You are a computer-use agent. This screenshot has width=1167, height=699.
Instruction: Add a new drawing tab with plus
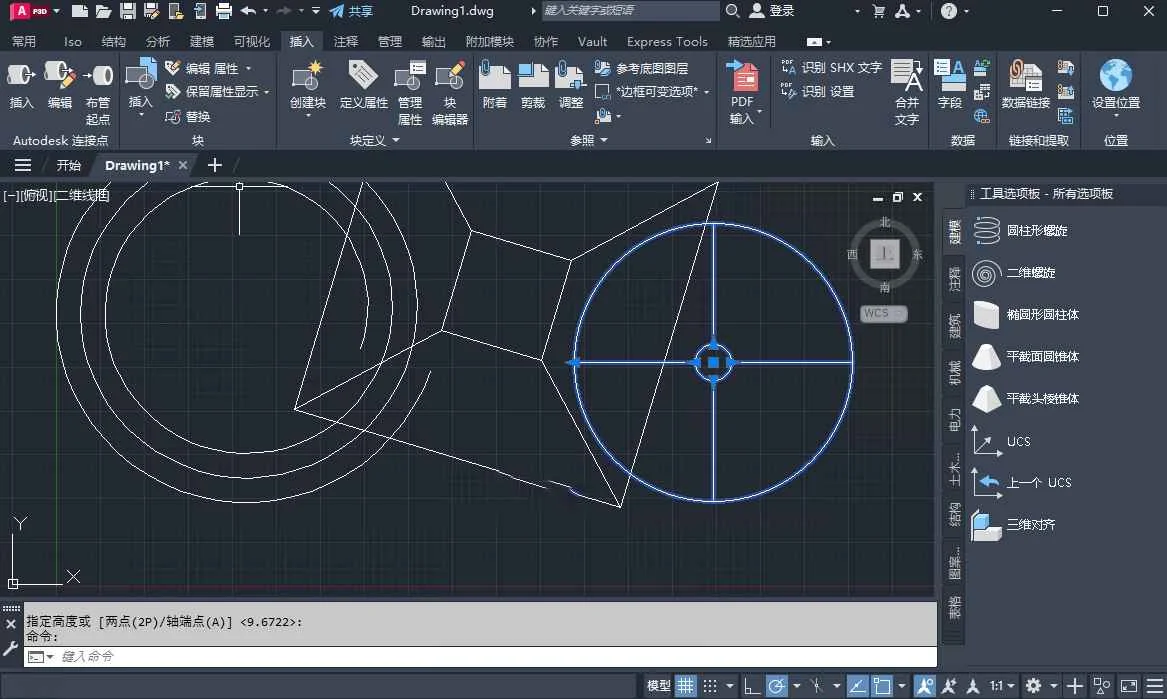(214, 165)
